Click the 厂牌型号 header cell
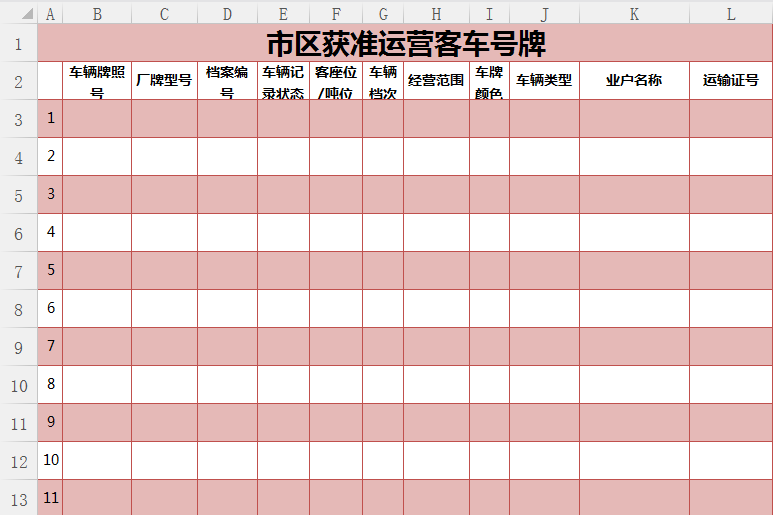Image resolution: width=773 pixels, height=515 pixels. pos(164,81)
